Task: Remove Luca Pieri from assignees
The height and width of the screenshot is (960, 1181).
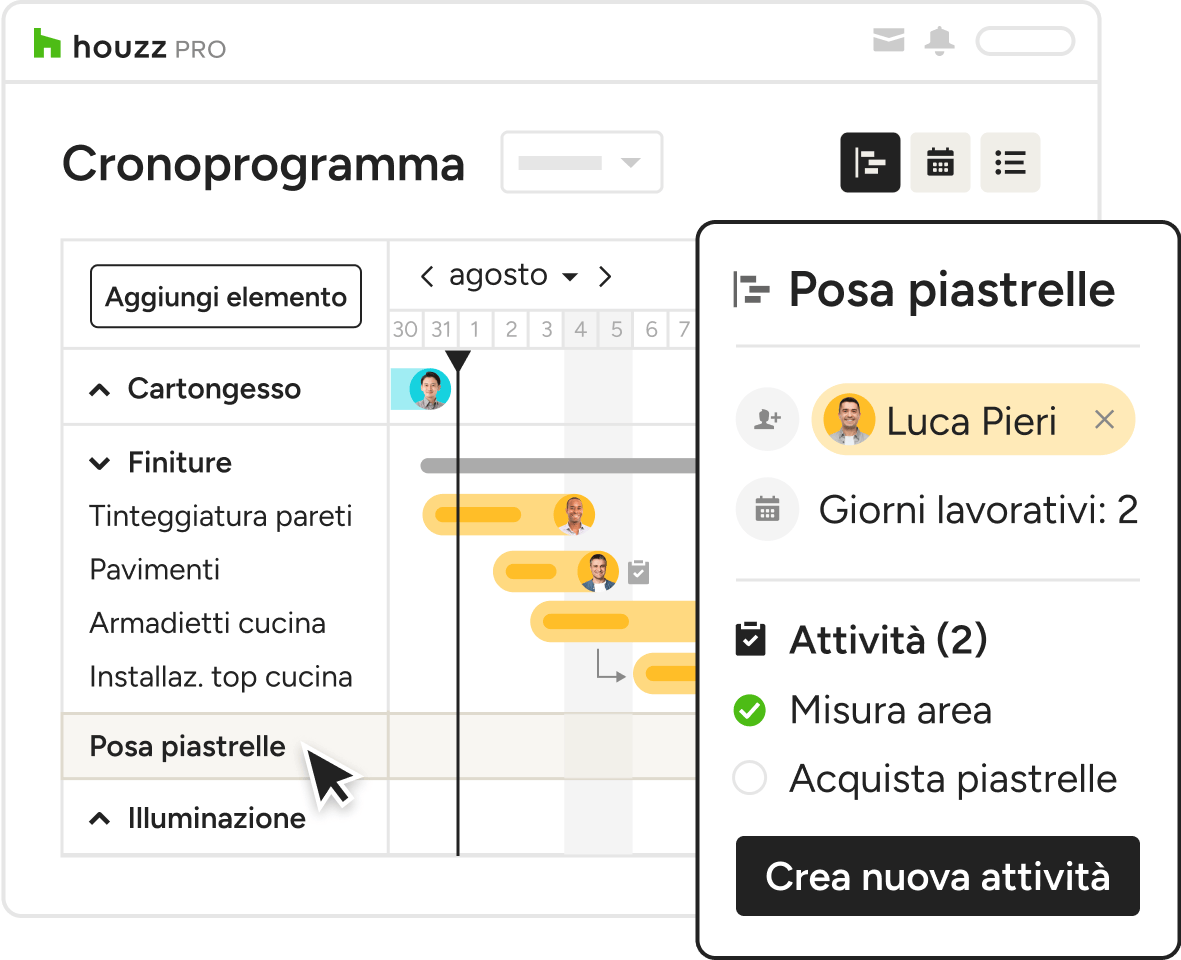Action: 1104,420
